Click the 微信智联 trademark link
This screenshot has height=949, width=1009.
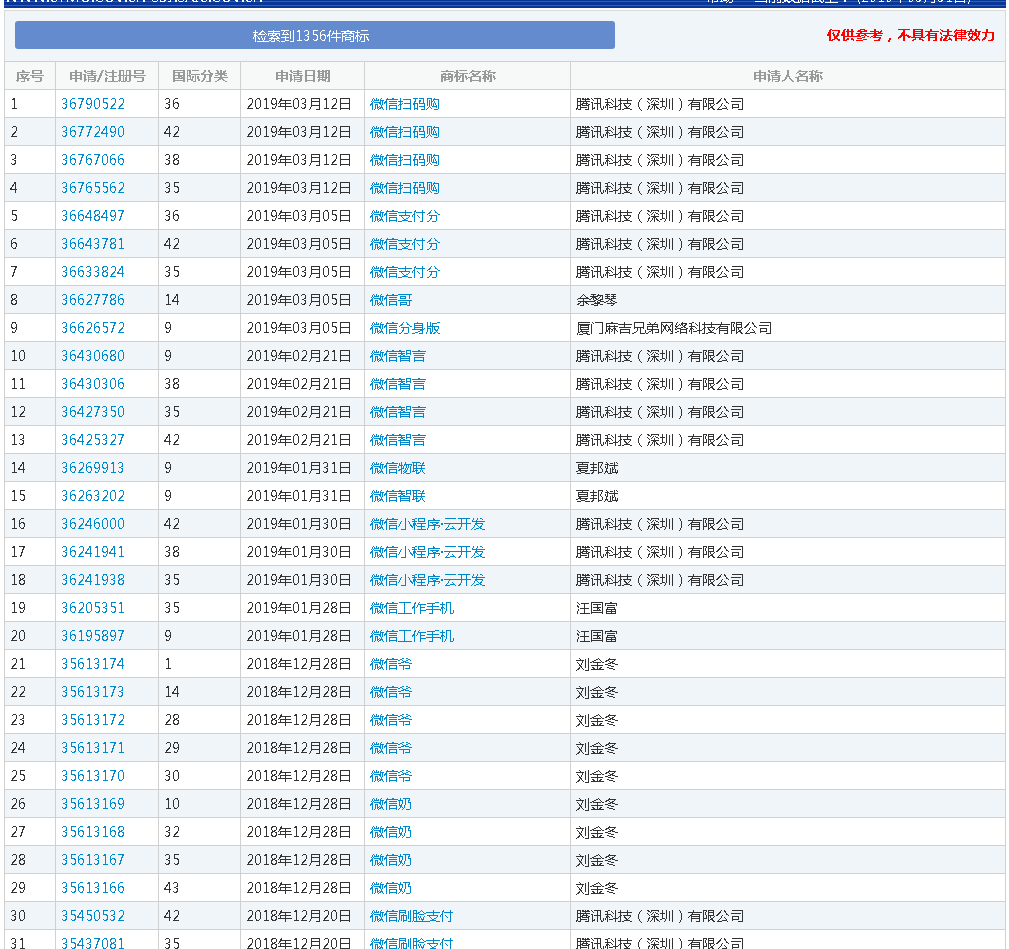[397, 496]
